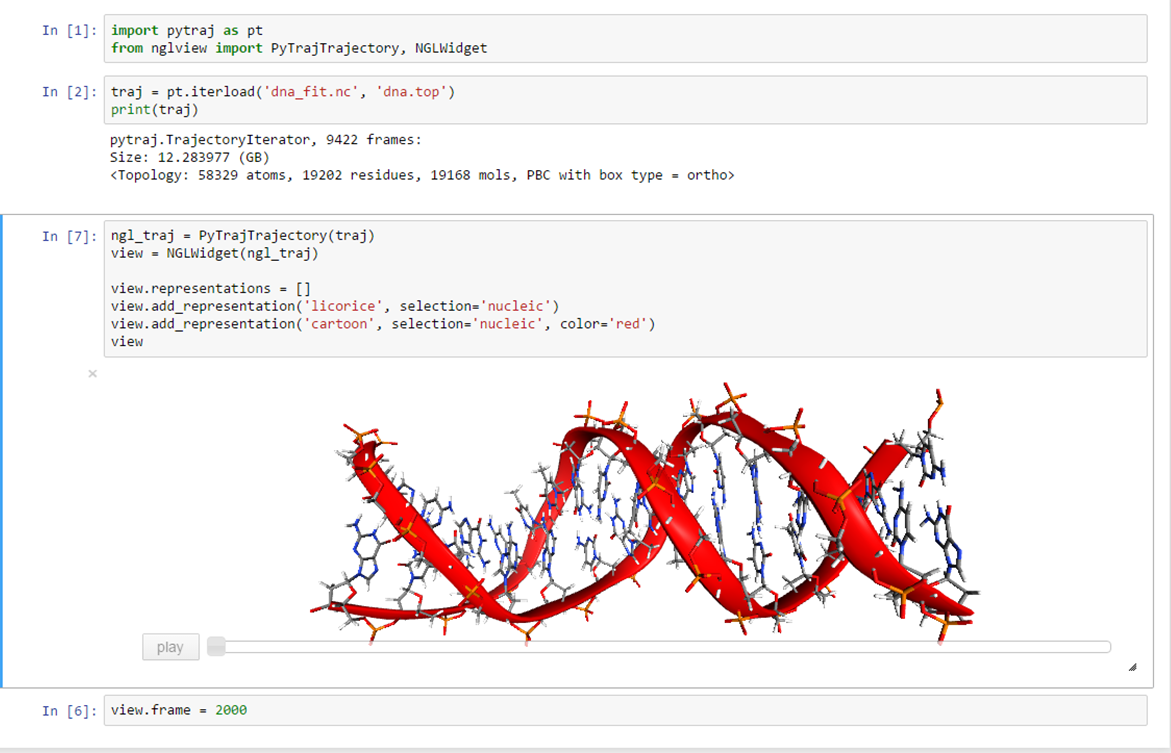The image size is (1171, 753).
Task: Click the output text 'pytraj.TrajectoryIterator, 9422 frames:'
Action: 266,140
